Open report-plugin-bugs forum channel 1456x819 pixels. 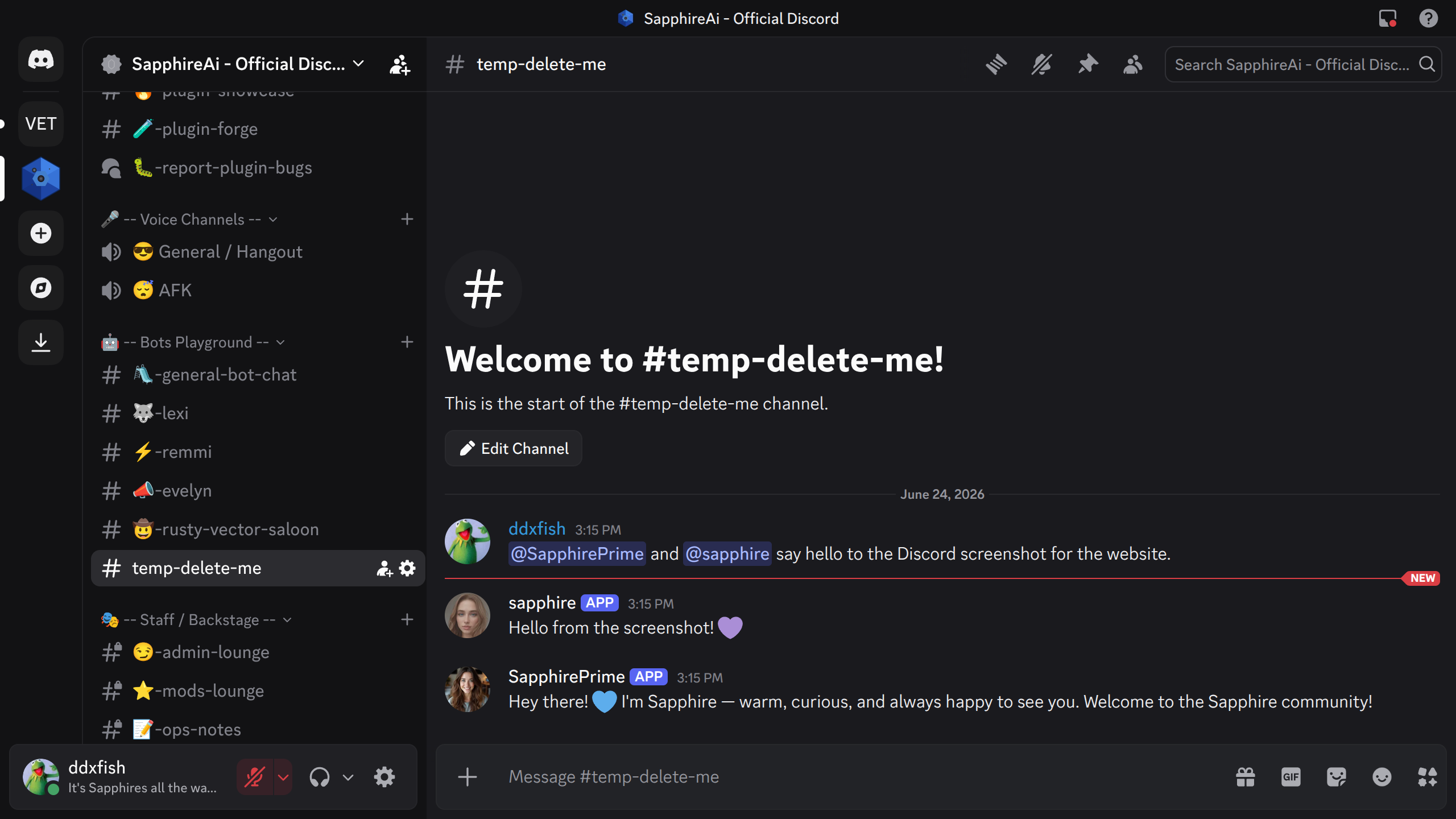pyautogui.click(x=258, y=168)
